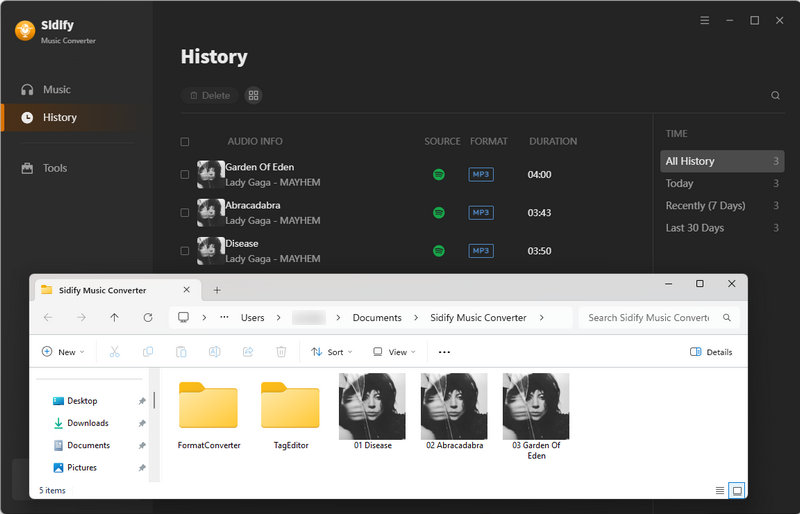Click the Share icon in Explorer toolbar
Viewport: 800px width, 514px height.
tap(248, 352)
